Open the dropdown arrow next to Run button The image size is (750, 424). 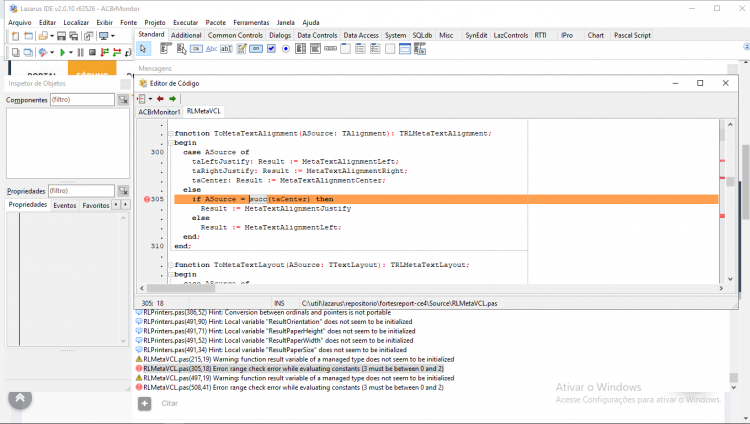(x=71, y=52)
